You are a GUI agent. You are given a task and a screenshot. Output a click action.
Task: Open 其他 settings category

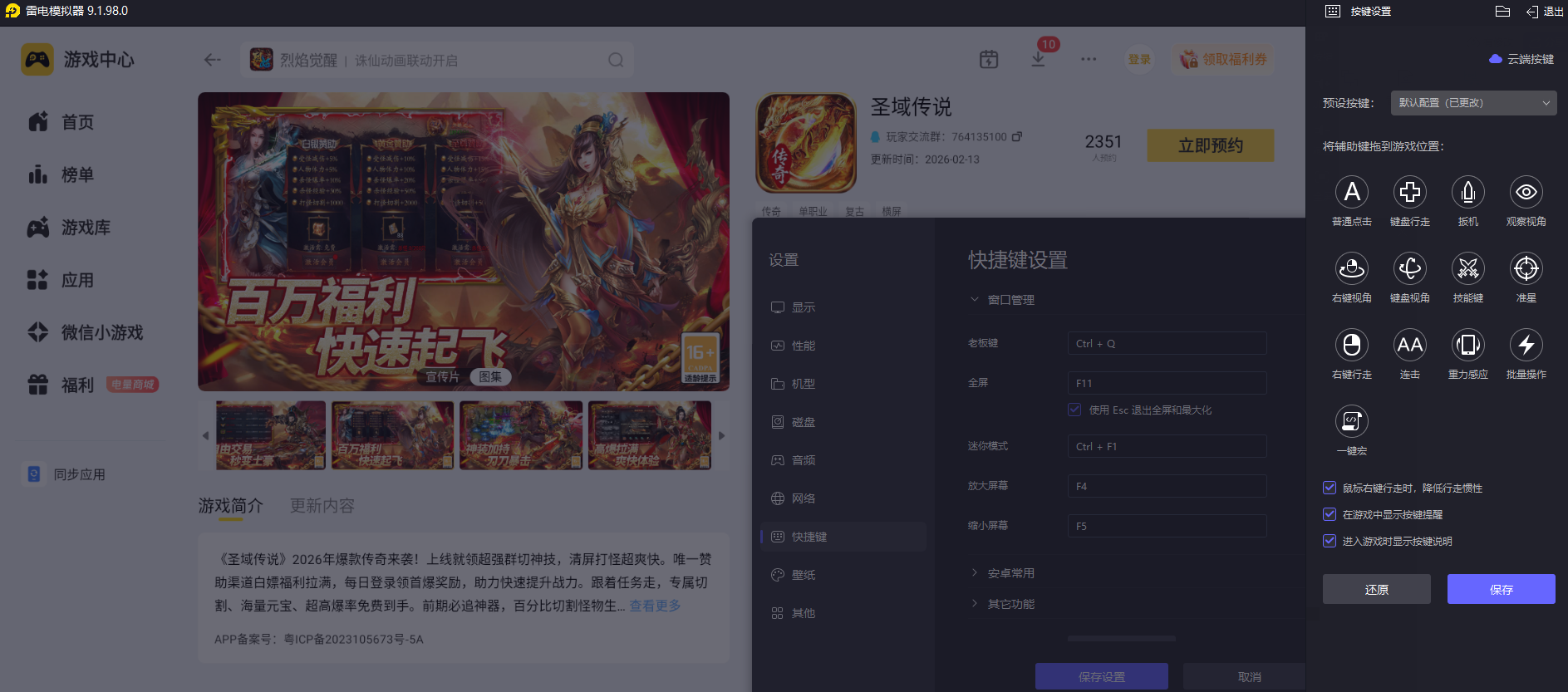pos(843,613)
